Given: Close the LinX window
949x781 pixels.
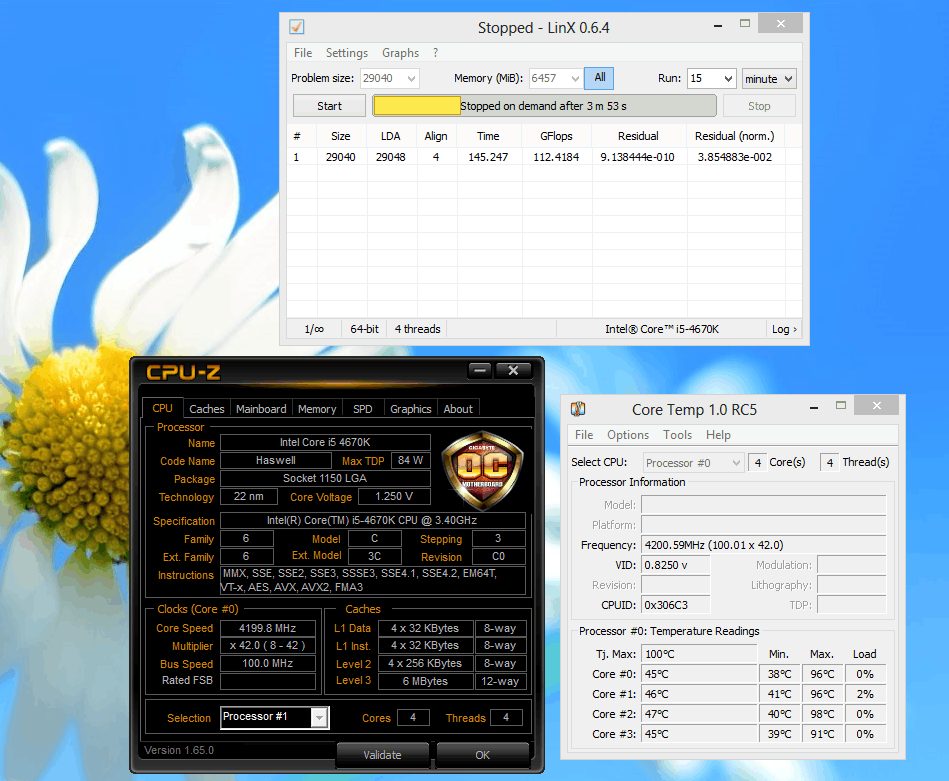Looking at the screenshot, I should pyautogui.click(x=781, y=24).
